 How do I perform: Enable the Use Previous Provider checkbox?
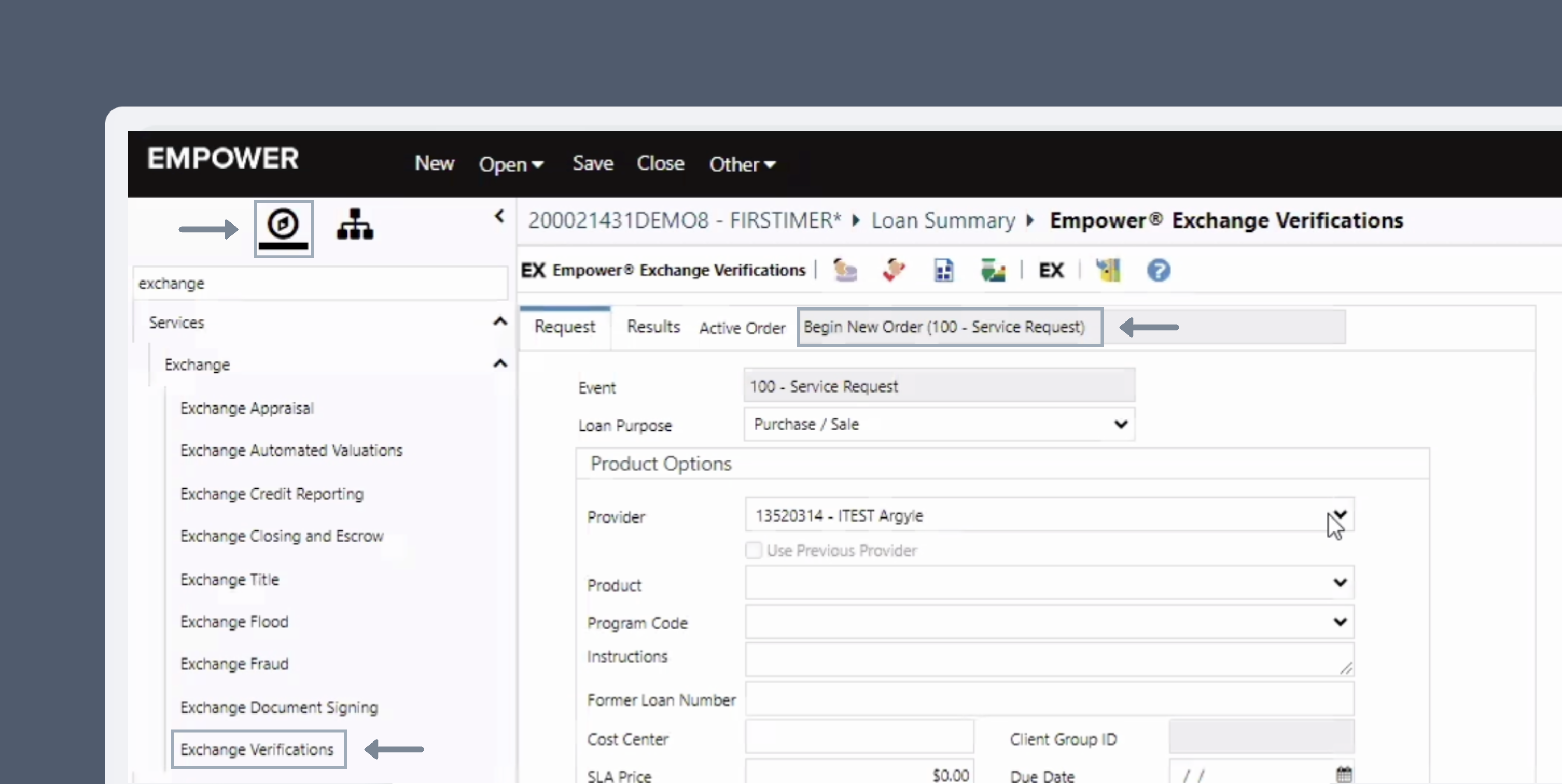pos(753,550)
